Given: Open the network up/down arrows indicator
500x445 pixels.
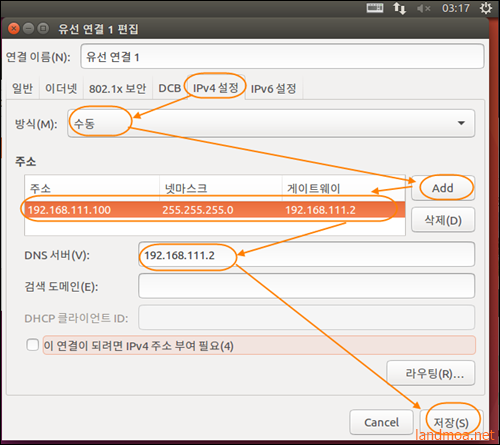Looking at the screenshot, I should click(399, 8).
